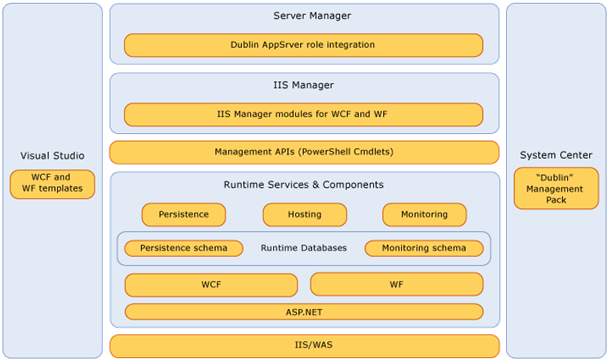
Task: Select Runtime Services & Components title
Action: 303,184
